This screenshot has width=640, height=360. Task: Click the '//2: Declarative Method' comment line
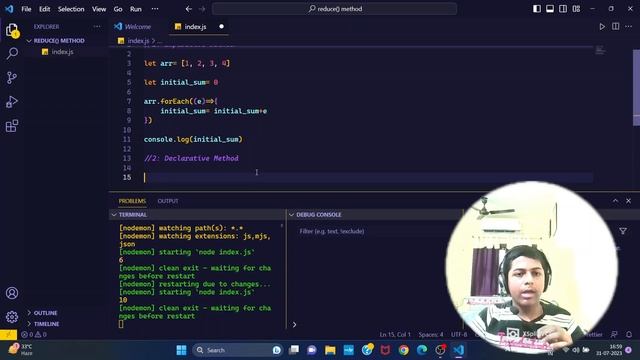(x=191, y=158)
